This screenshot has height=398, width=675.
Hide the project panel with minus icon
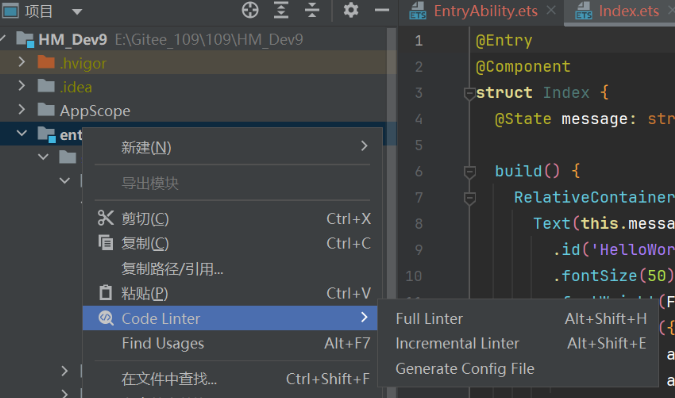[382, 10]
